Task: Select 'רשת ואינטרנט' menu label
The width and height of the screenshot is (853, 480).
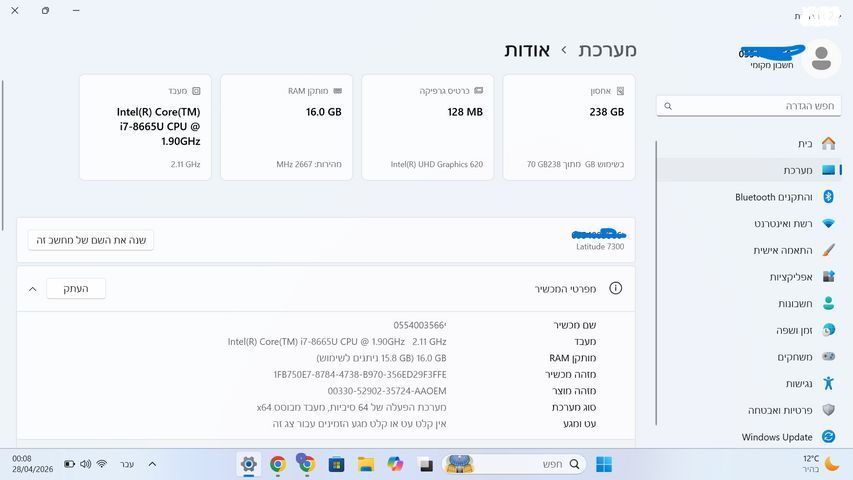Action: (783, 224)
